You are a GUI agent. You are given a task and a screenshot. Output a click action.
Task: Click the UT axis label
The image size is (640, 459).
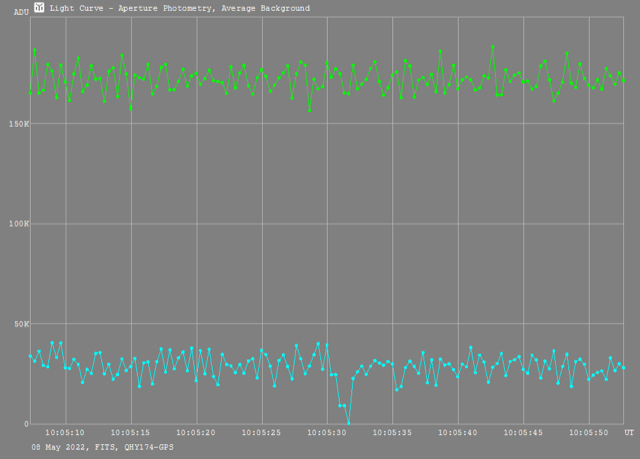point(629,432)
